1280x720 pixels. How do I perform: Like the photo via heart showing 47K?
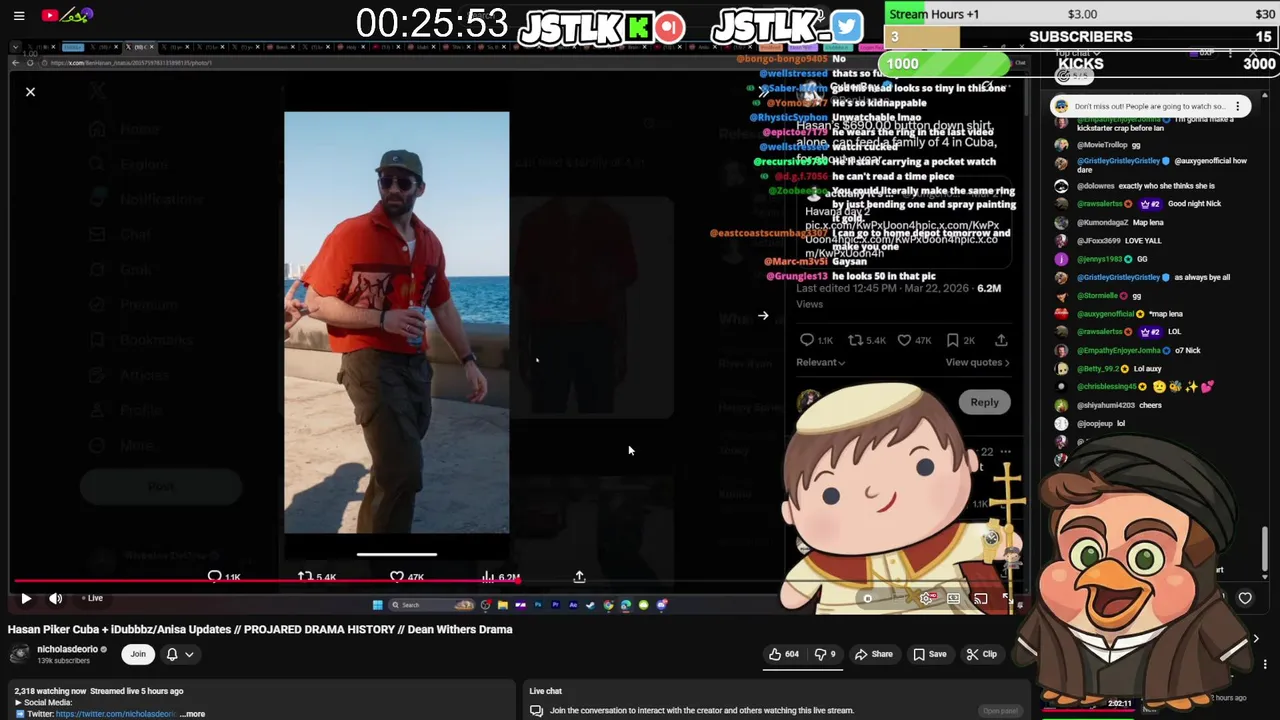(397, 577)
